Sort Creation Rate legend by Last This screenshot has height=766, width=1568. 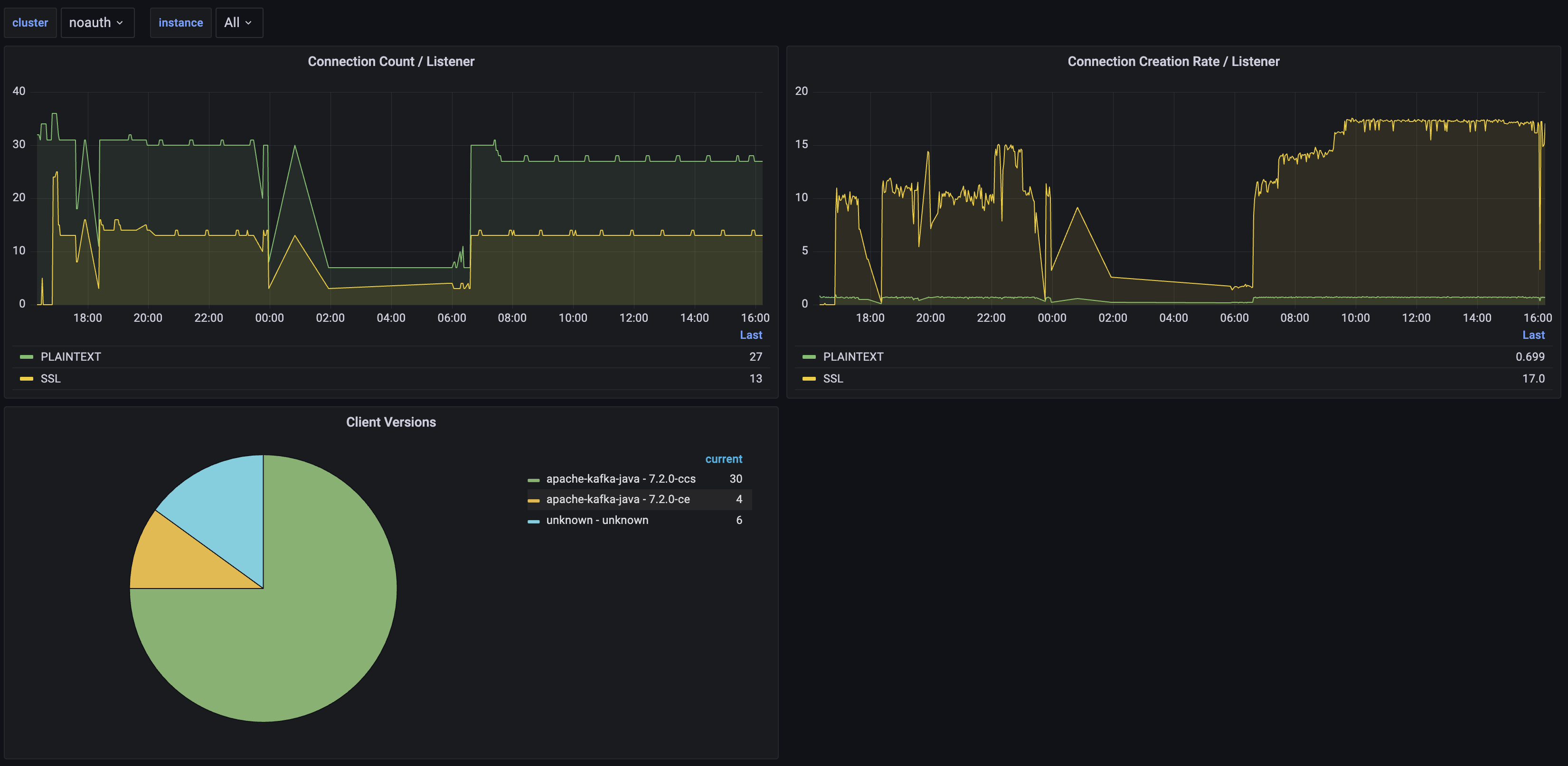(x=1533, y=335)
